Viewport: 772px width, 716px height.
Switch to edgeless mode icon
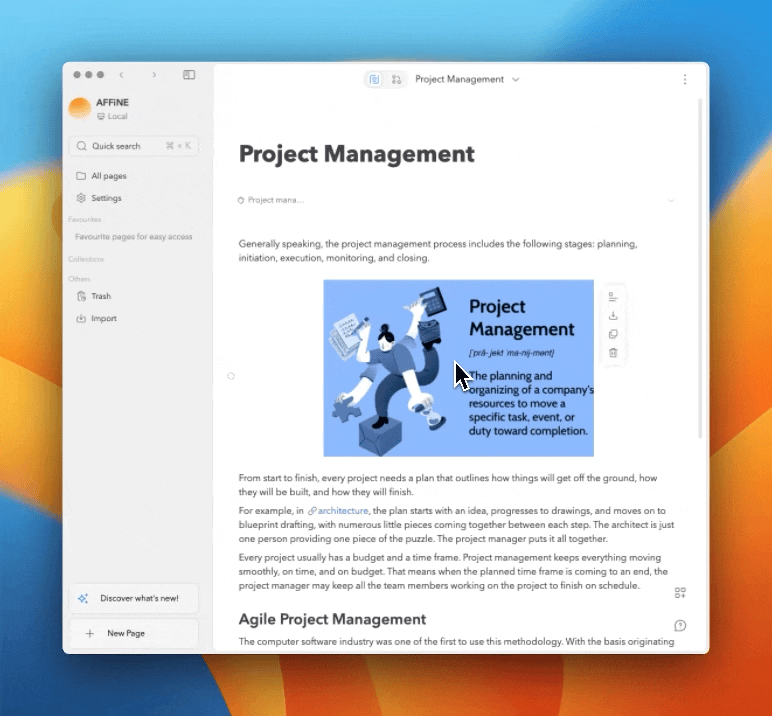tap(396, 79)
